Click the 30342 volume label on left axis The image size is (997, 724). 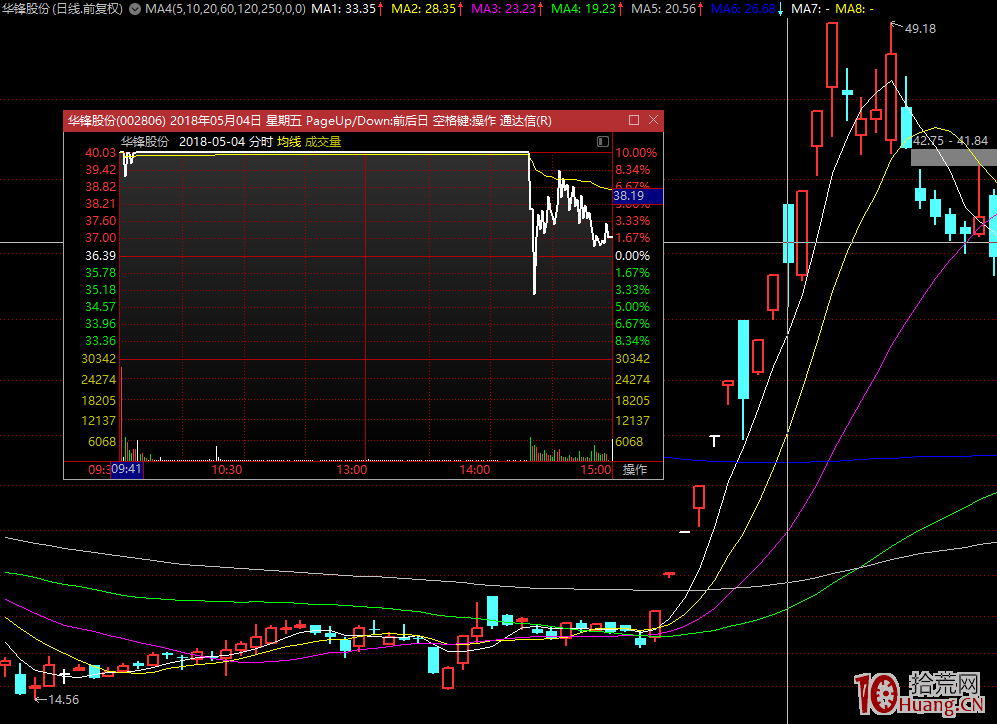[x=99, y=359]
